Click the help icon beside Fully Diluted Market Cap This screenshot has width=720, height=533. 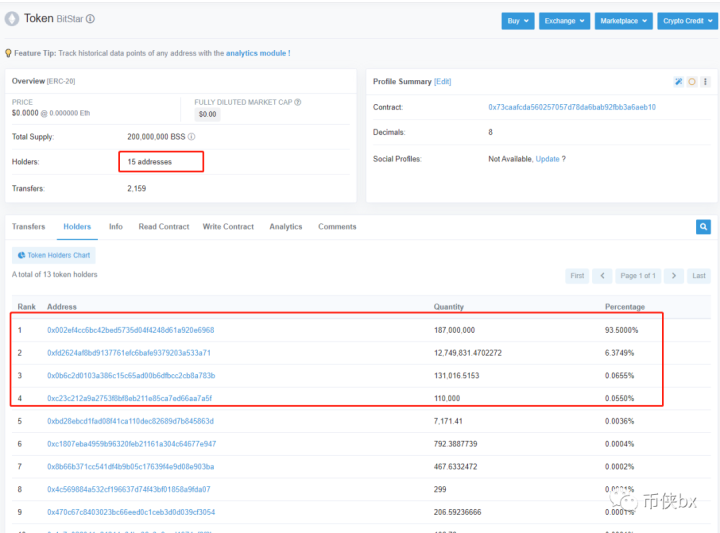297,102
